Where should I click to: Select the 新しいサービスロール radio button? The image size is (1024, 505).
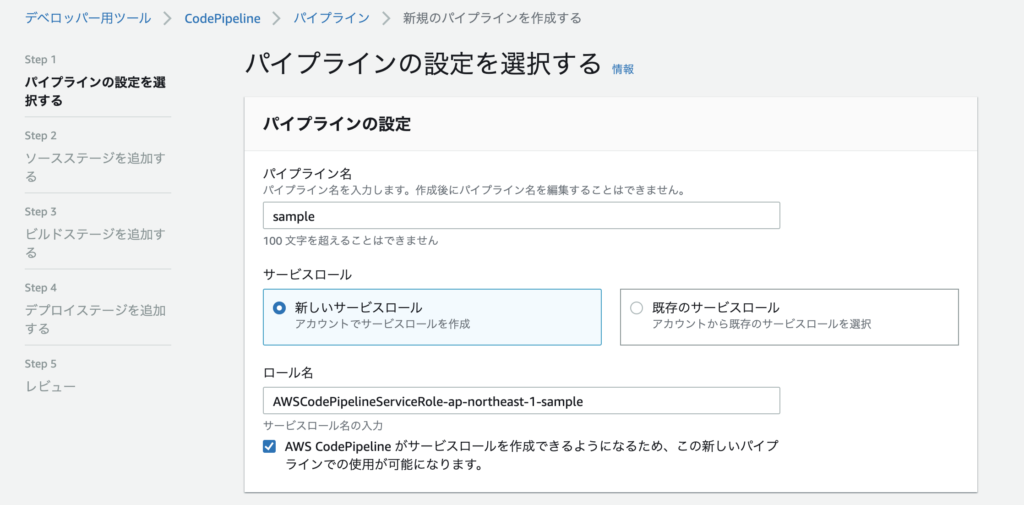click(279, 308)
